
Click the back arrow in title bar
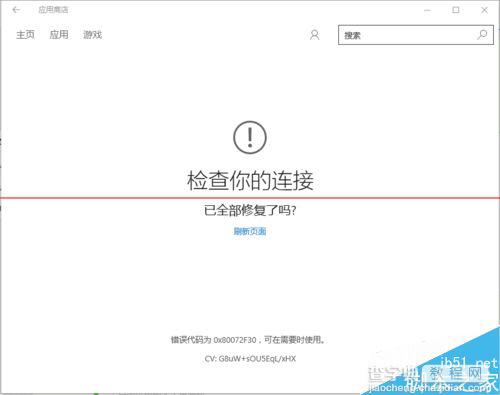(16, 10)
